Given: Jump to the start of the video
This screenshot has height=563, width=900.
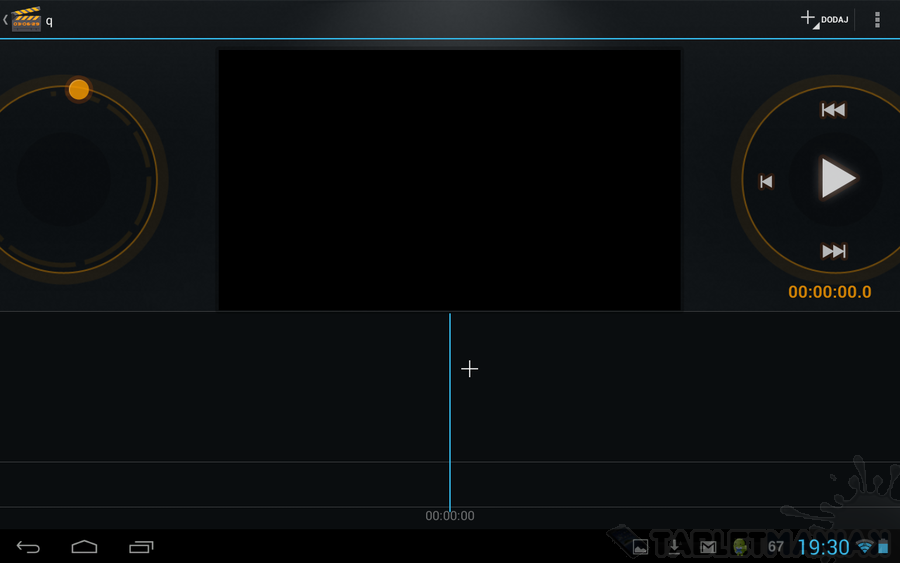Looking at the screenshot, I should pyautogui.click(x=833, y=110).
